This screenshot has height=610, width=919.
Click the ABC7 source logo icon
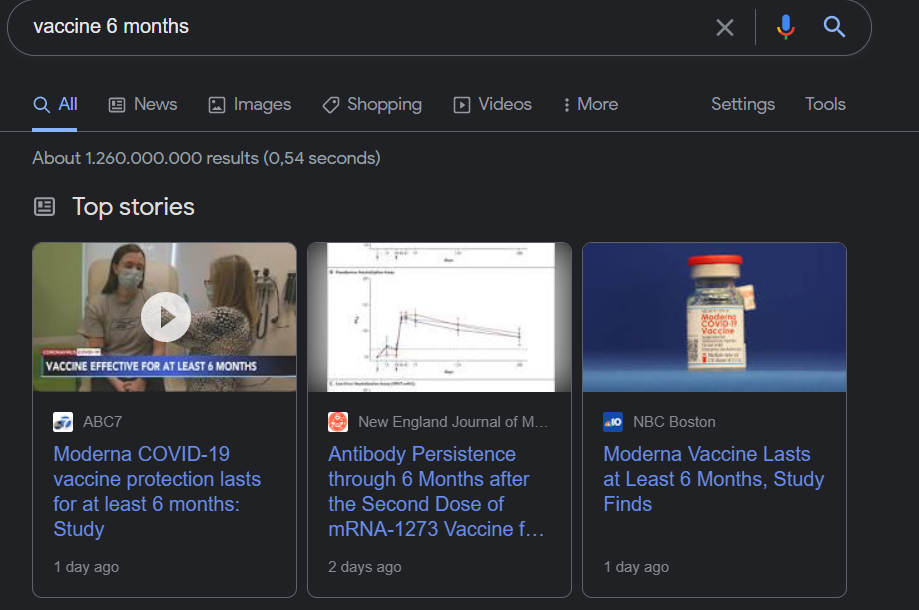click(63, 422)
